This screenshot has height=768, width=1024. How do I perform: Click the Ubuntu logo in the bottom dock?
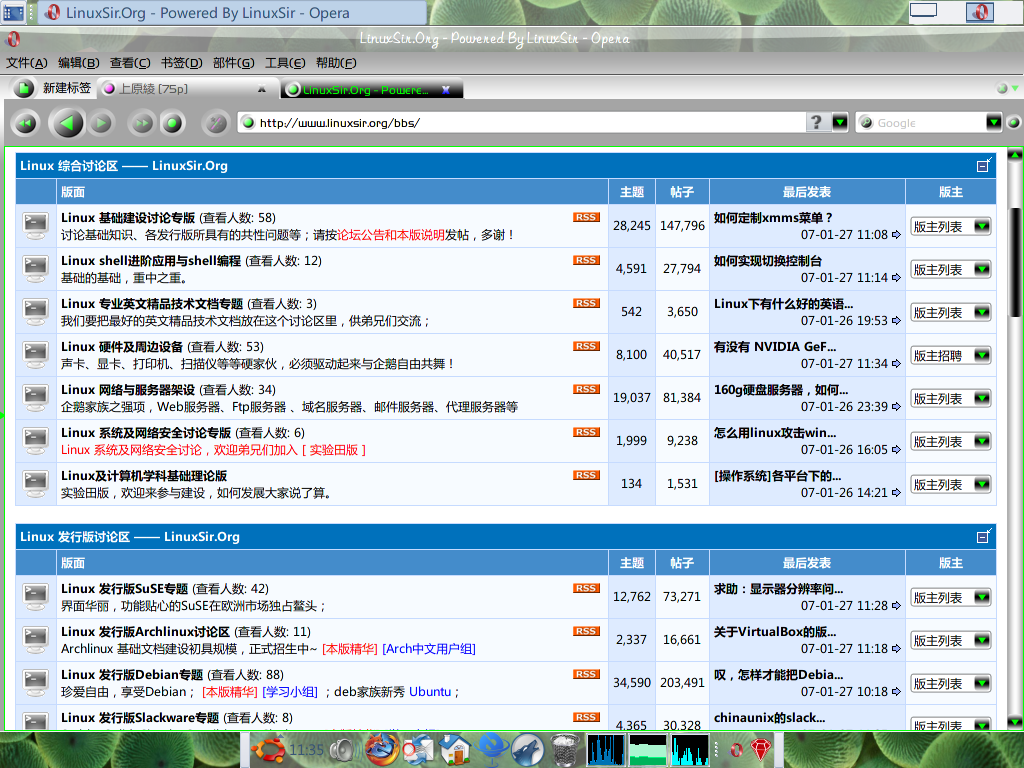click(x=268, y=749)
